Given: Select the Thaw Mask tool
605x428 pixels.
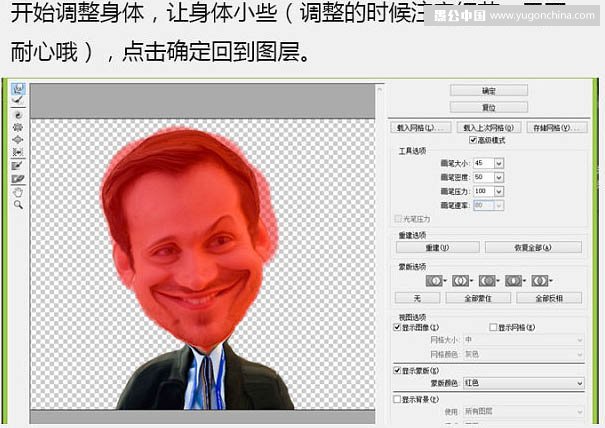Looking at the screenshot, I should point(18,178).
